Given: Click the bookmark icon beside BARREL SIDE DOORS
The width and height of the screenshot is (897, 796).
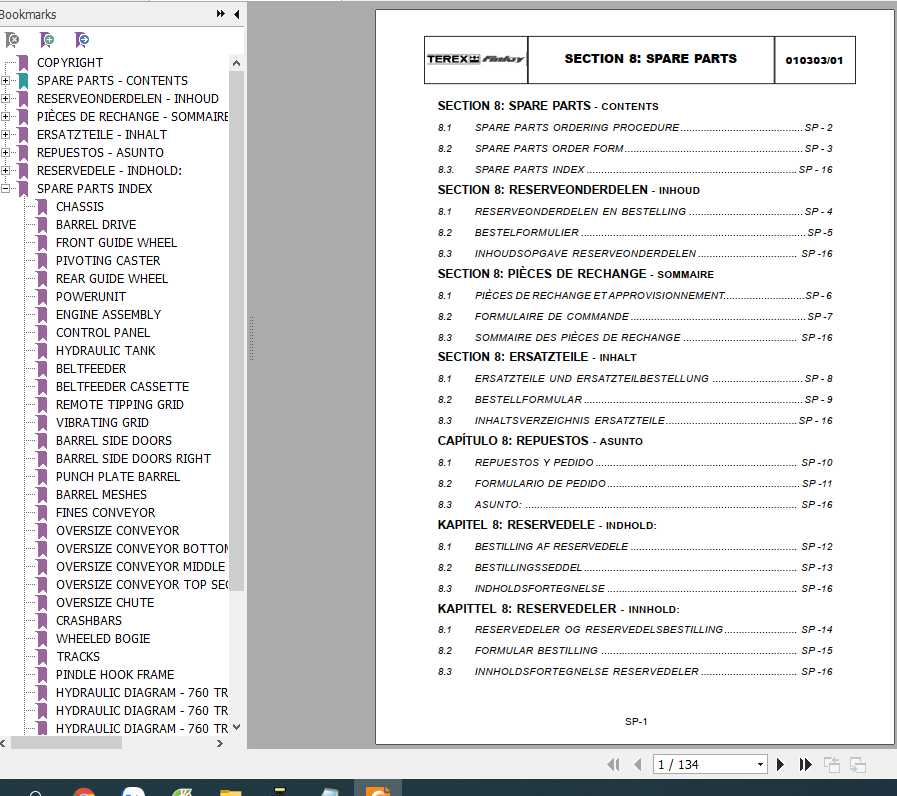Looking at the screenshot, I should pyautogui.click(x=42, y=441).
